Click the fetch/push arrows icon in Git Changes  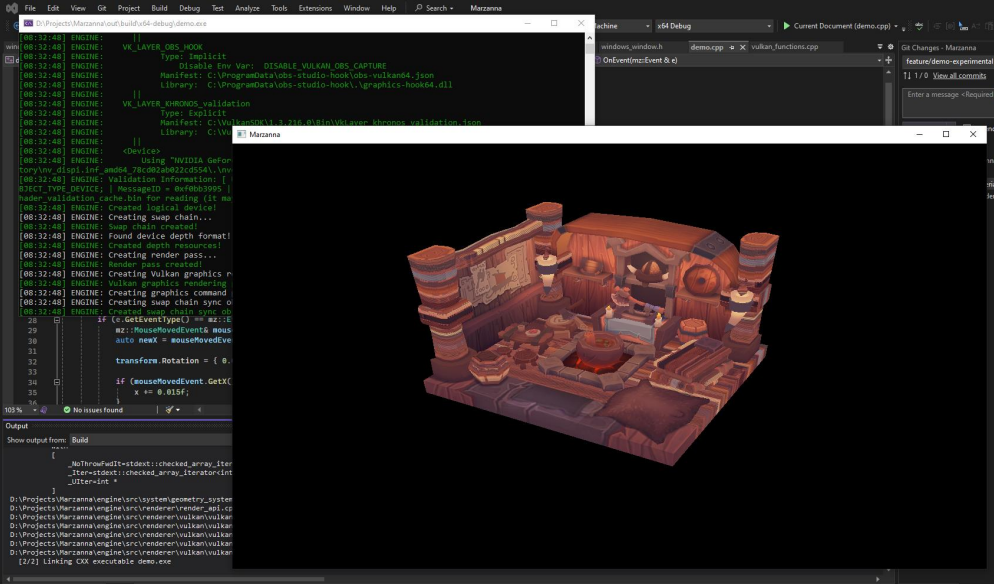tap(907, 76)
